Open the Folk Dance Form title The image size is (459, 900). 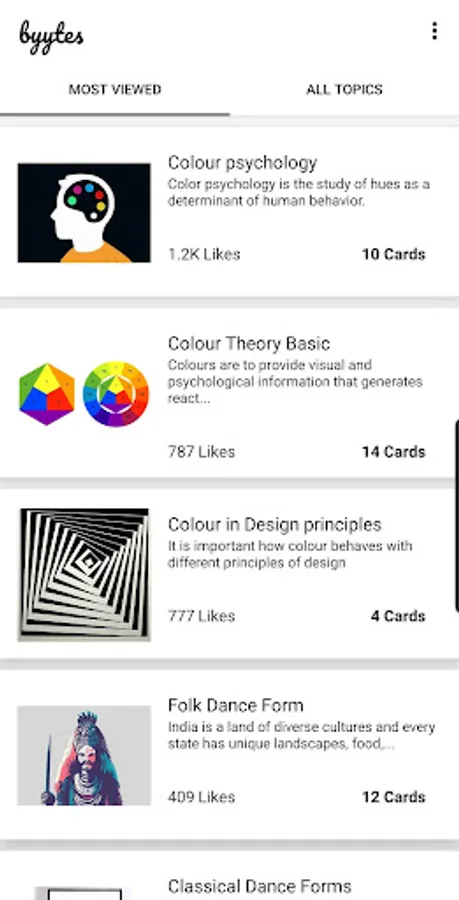[235, 705]
